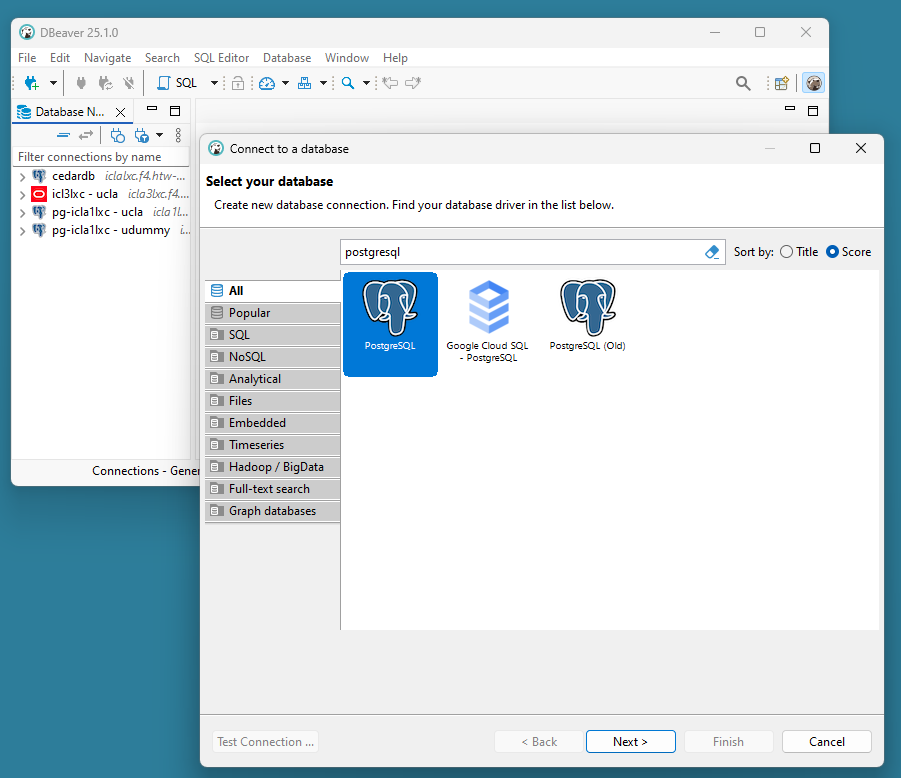The image size is (901, 778).
Task: Close the Database Navigator tab
Action: click(120, 112)
